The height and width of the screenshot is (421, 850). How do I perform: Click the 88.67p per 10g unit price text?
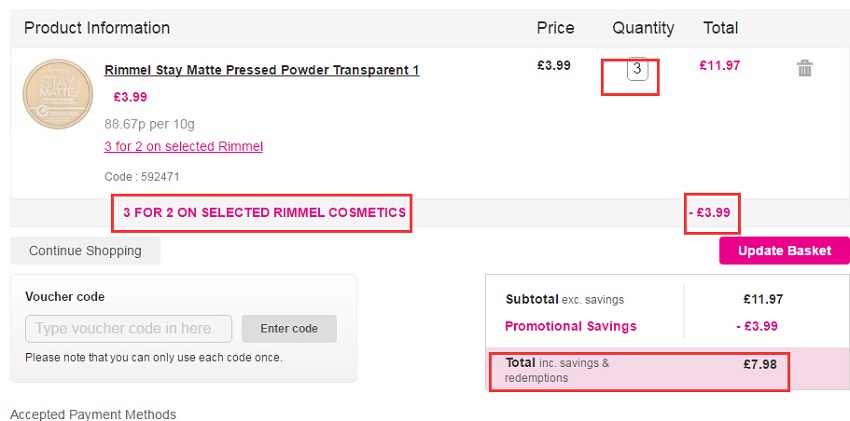pyautogui.click(x=150, y=124)
